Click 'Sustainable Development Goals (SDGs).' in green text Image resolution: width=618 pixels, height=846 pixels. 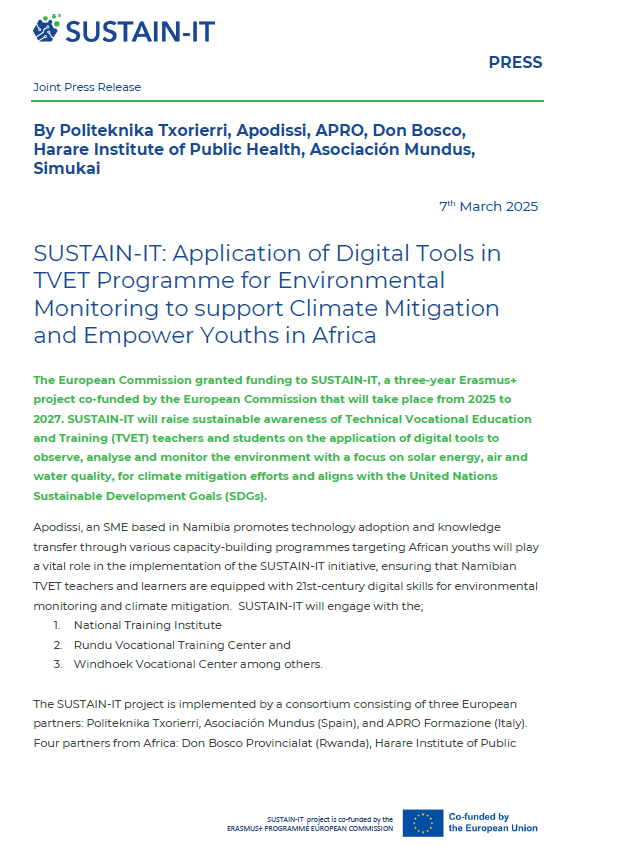tap(150, 496)
